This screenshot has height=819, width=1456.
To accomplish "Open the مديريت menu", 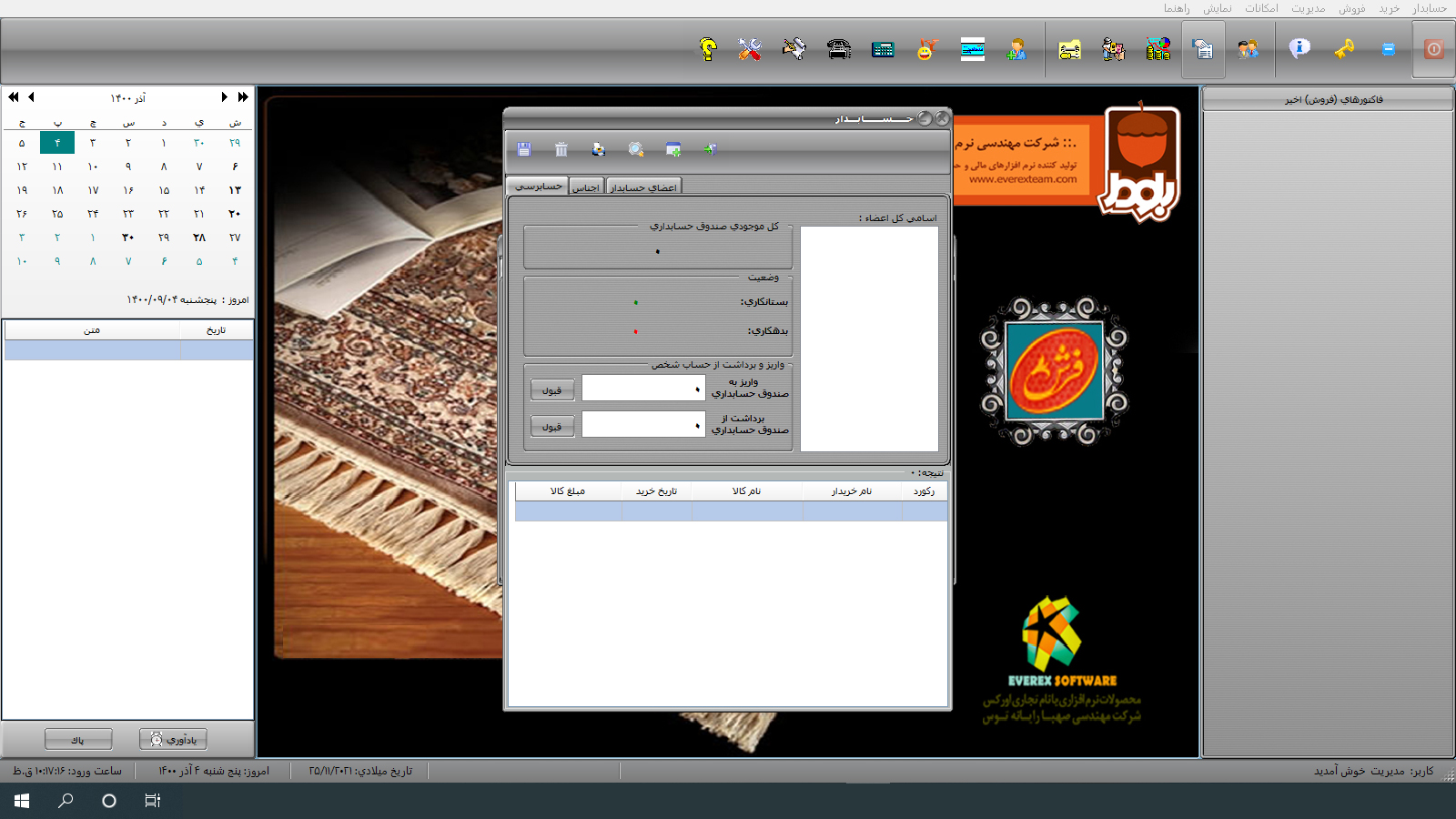I will pyautogui.click(x=1308, y=8).
